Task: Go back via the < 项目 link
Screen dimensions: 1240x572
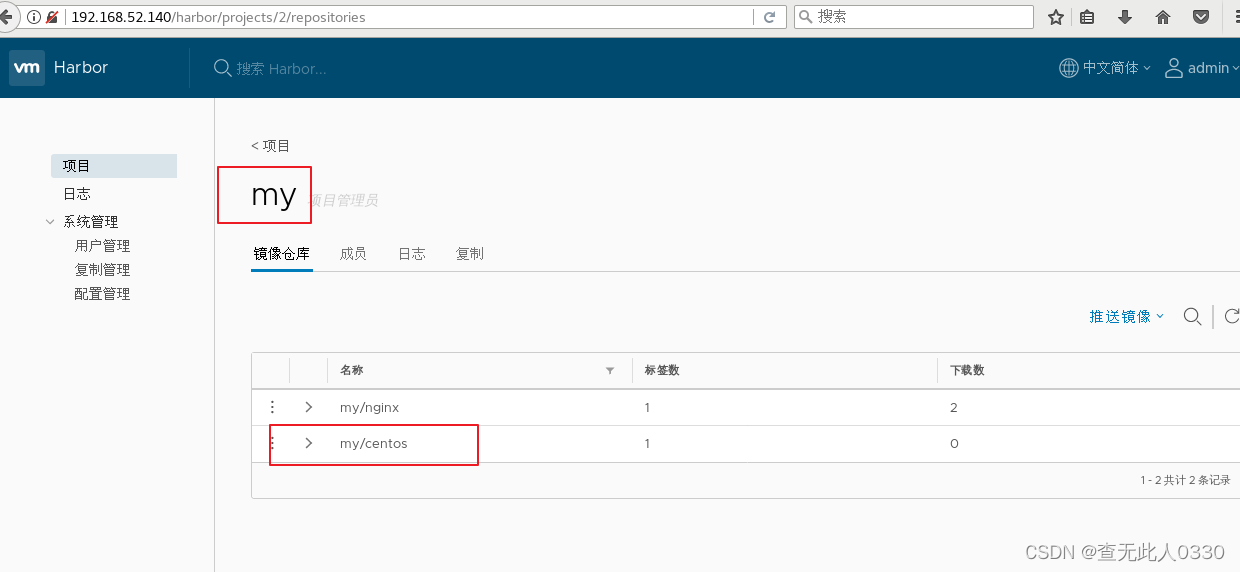Action: coord(270,146)
